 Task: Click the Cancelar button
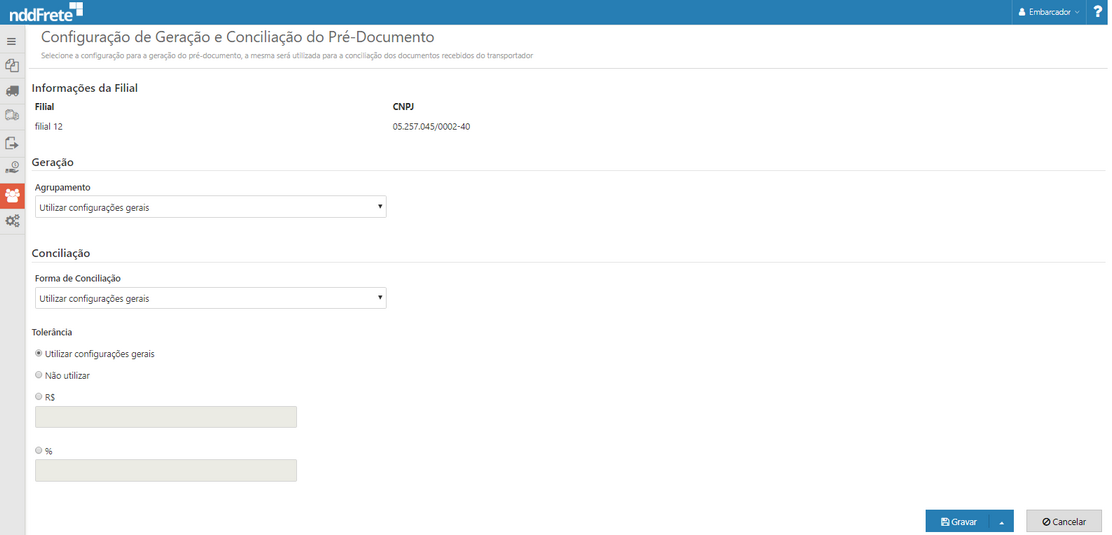(x=1064, y=522)
